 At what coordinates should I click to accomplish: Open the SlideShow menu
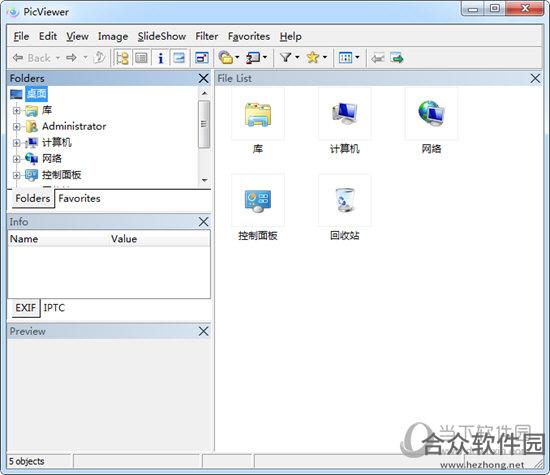(x=162, y=36)
